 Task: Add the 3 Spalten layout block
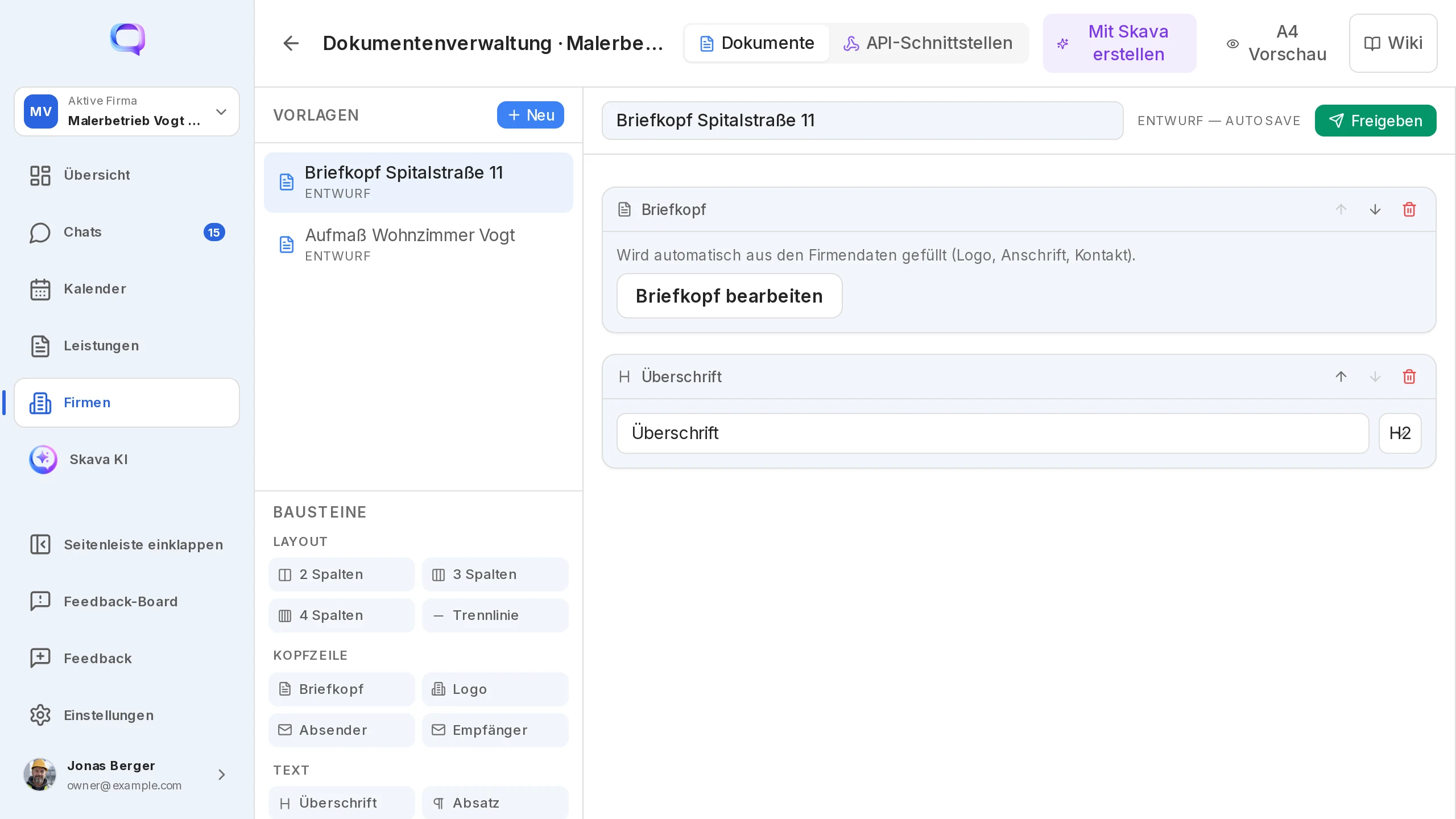click(495, 574)
